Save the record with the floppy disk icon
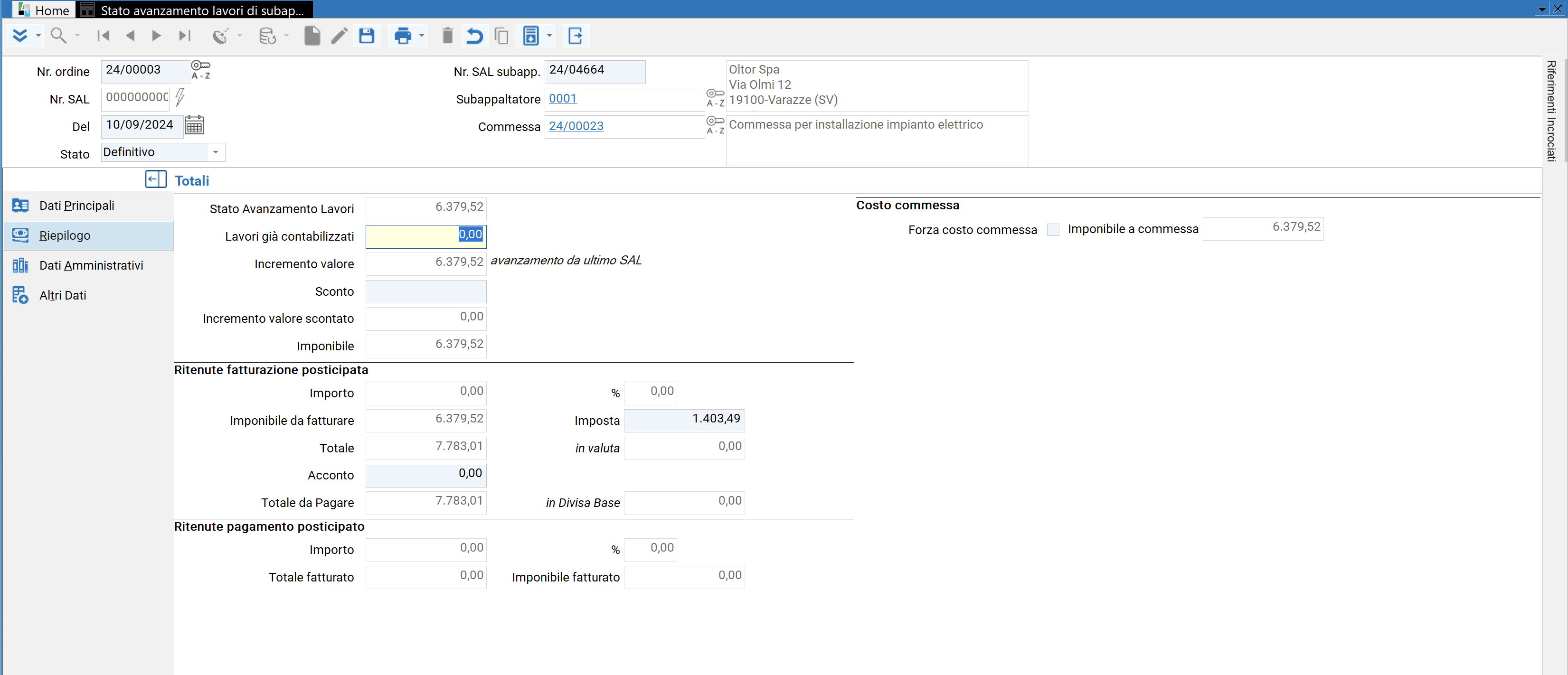 click(367, 36)
